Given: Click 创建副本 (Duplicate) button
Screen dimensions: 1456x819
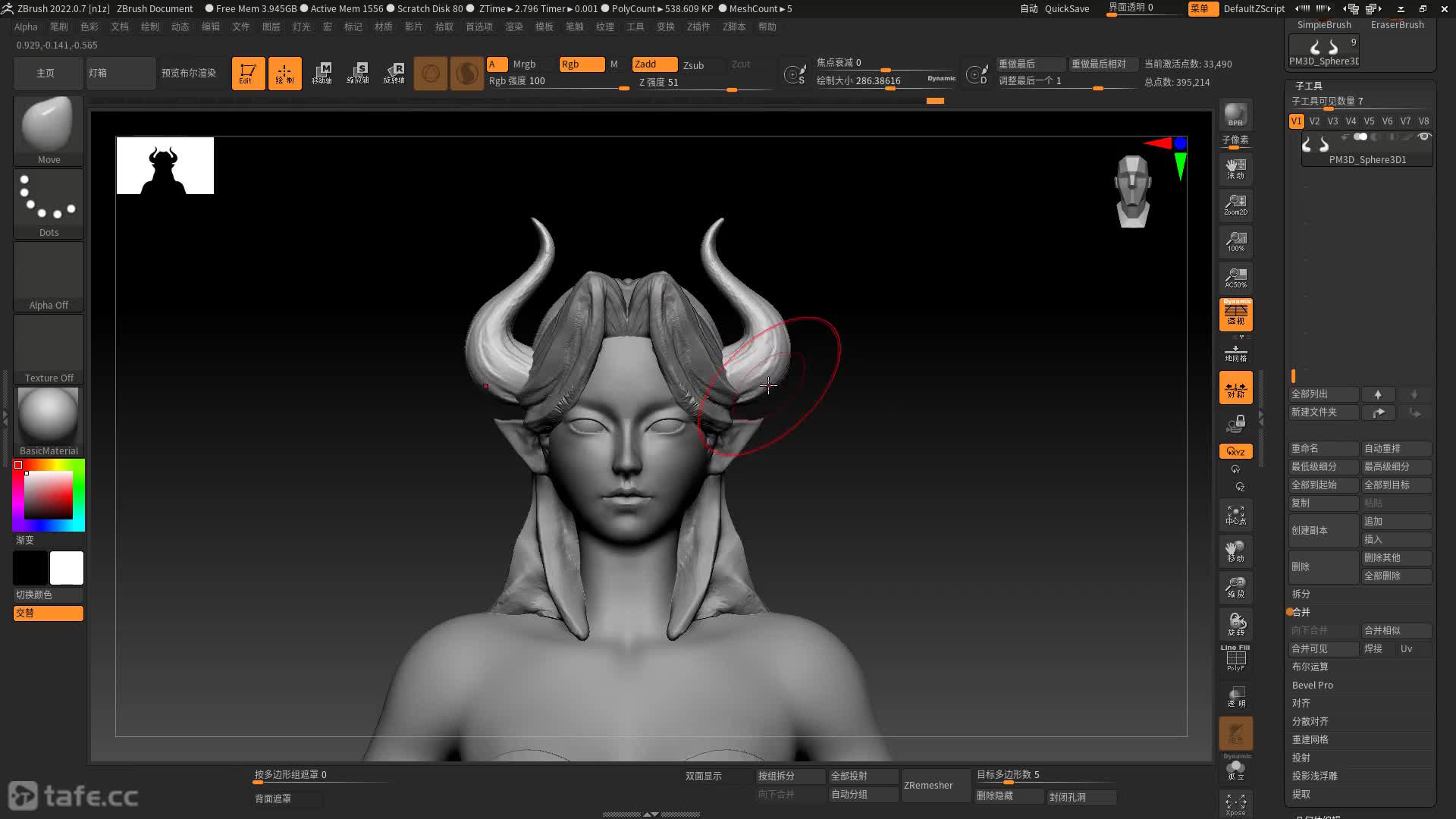Looking at the screenshot, I should pos(1324,530).
